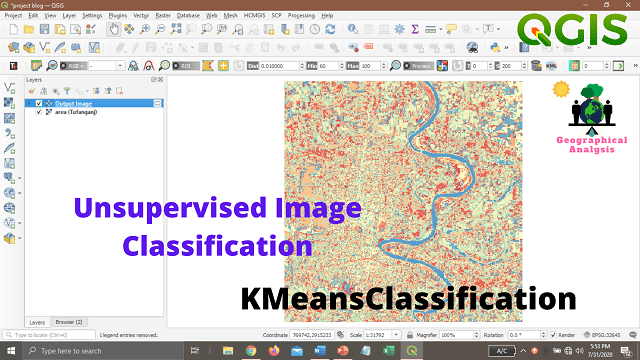Viewport: 640px width, 360px height.
Task: Click the Type to locate search field
Action: point(49,335)
